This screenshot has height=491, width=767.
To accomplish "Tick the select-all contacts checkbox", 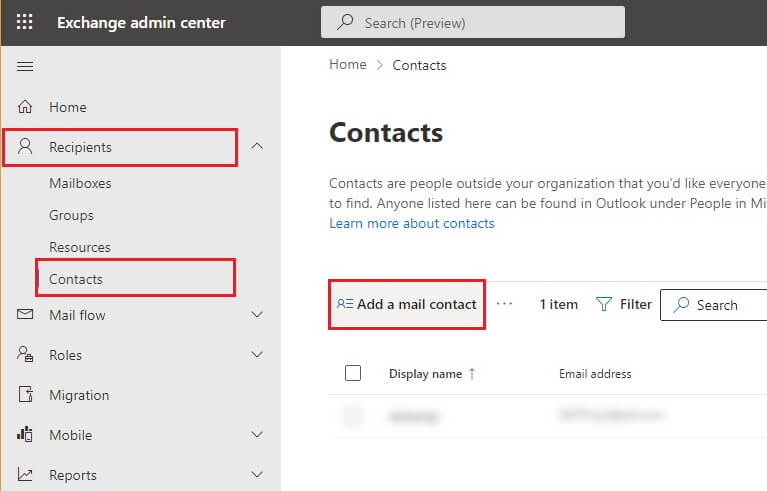I will [353, 373].
